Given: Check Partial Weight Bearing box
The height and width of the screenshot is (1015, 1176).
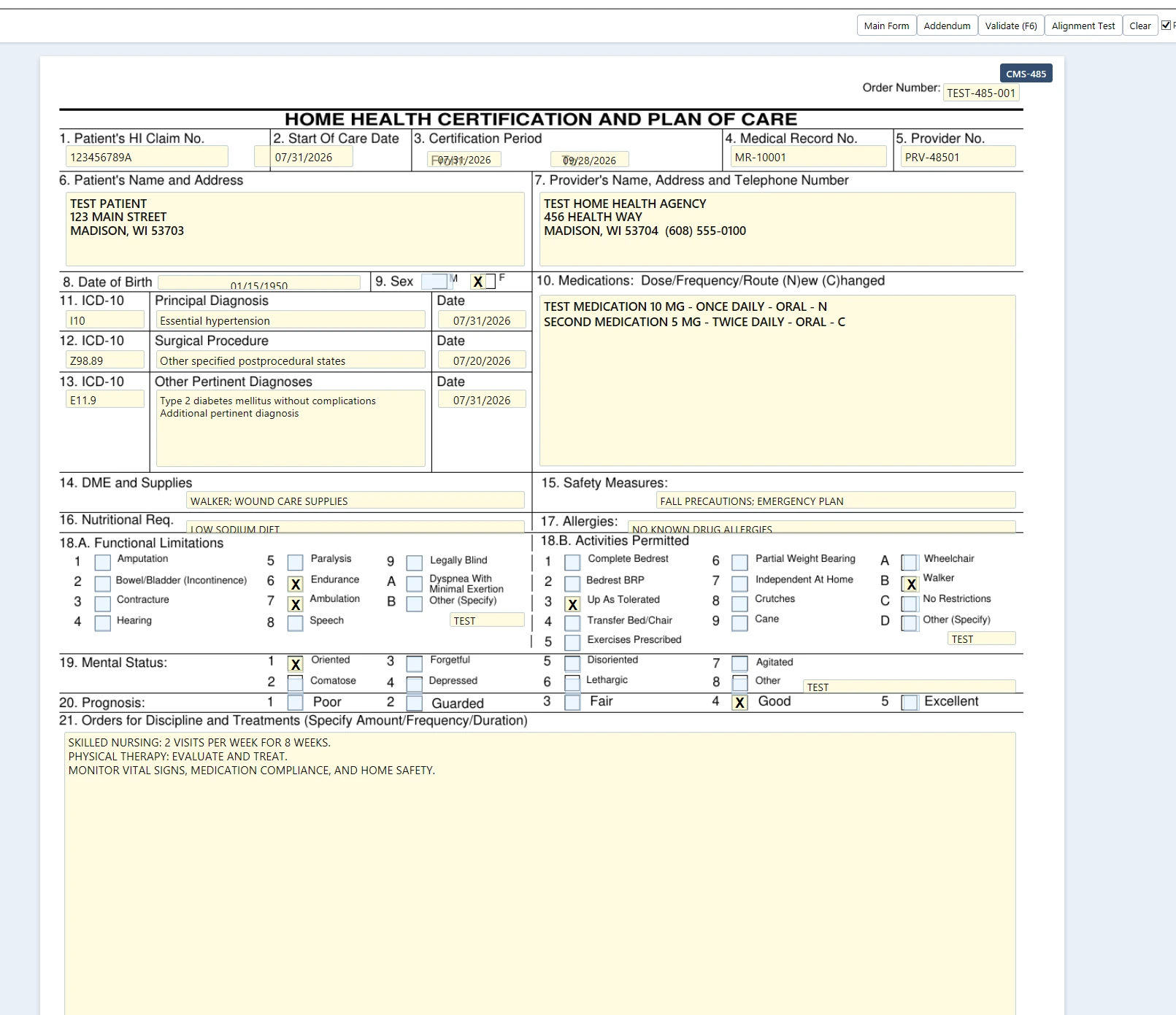Looking at the screenshot, I should [739, 563].
